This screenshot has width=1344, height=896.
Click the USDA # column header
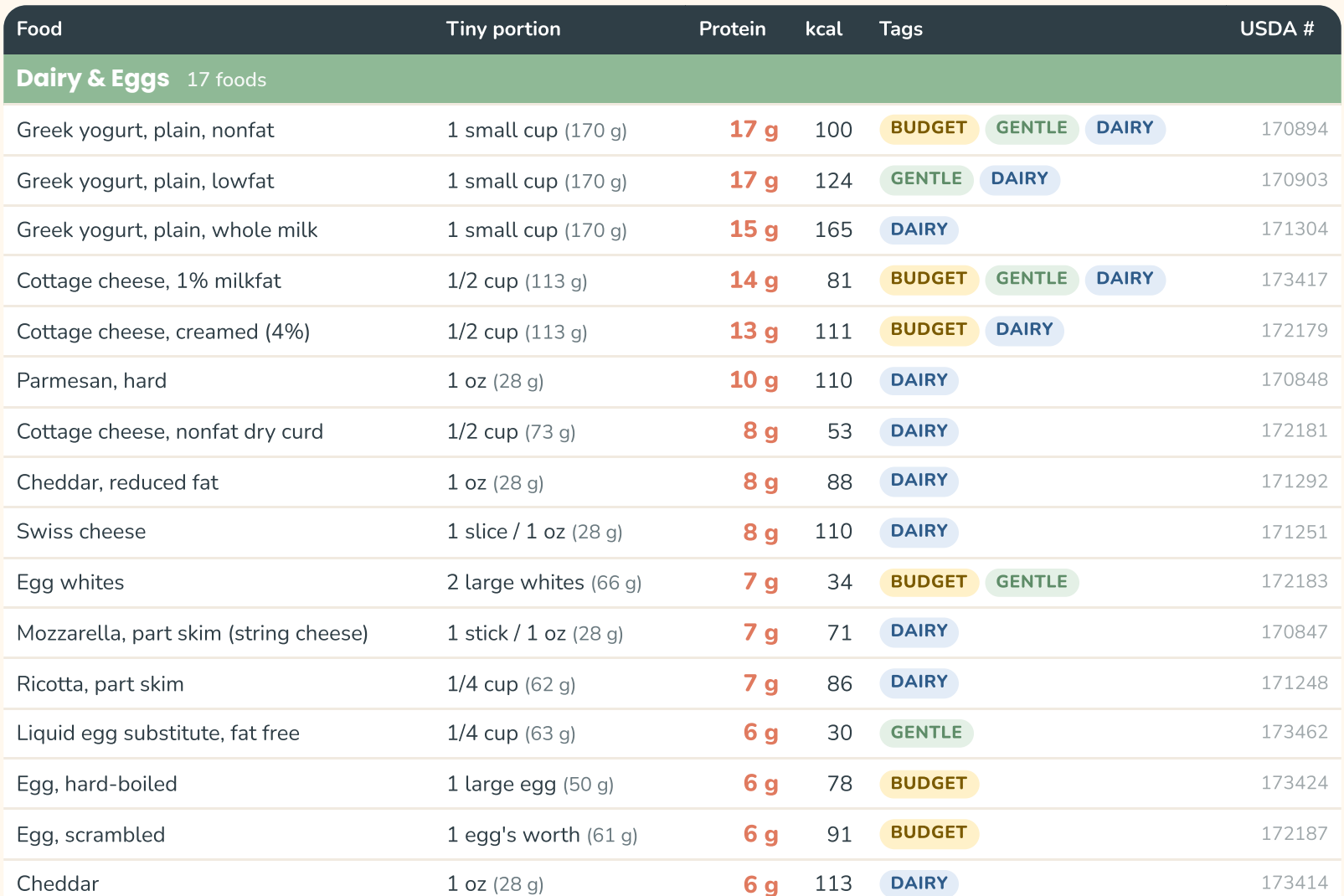coord(1277,28)
